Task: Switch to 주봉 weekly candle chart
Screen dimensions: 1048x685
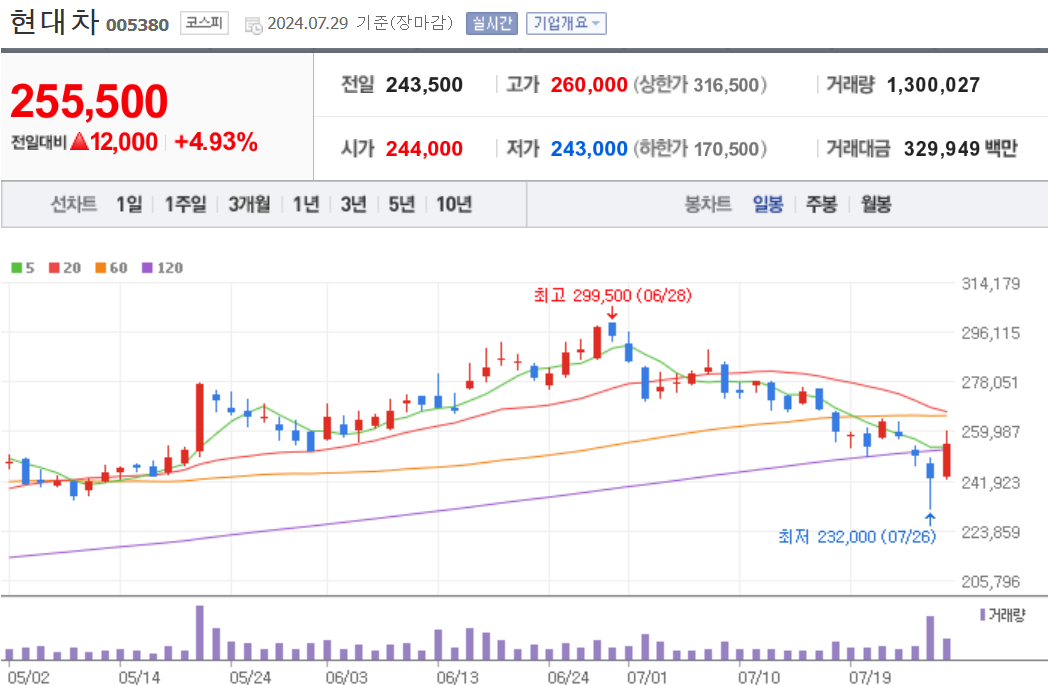Action: click(821, 204)
